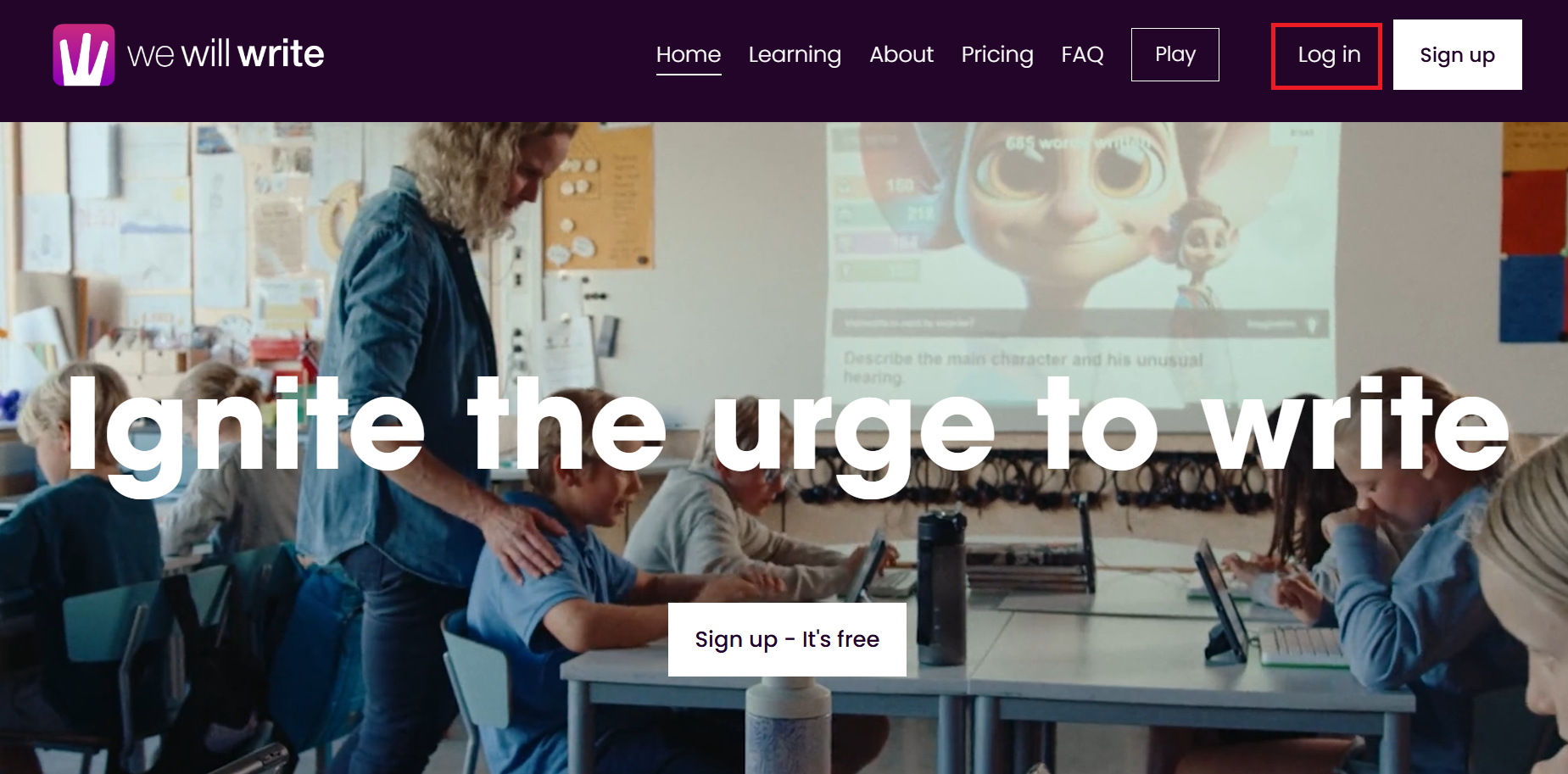1568x774 pixels.
Task: Click the word "write" in hero headline
Action: pos(1359,423)
